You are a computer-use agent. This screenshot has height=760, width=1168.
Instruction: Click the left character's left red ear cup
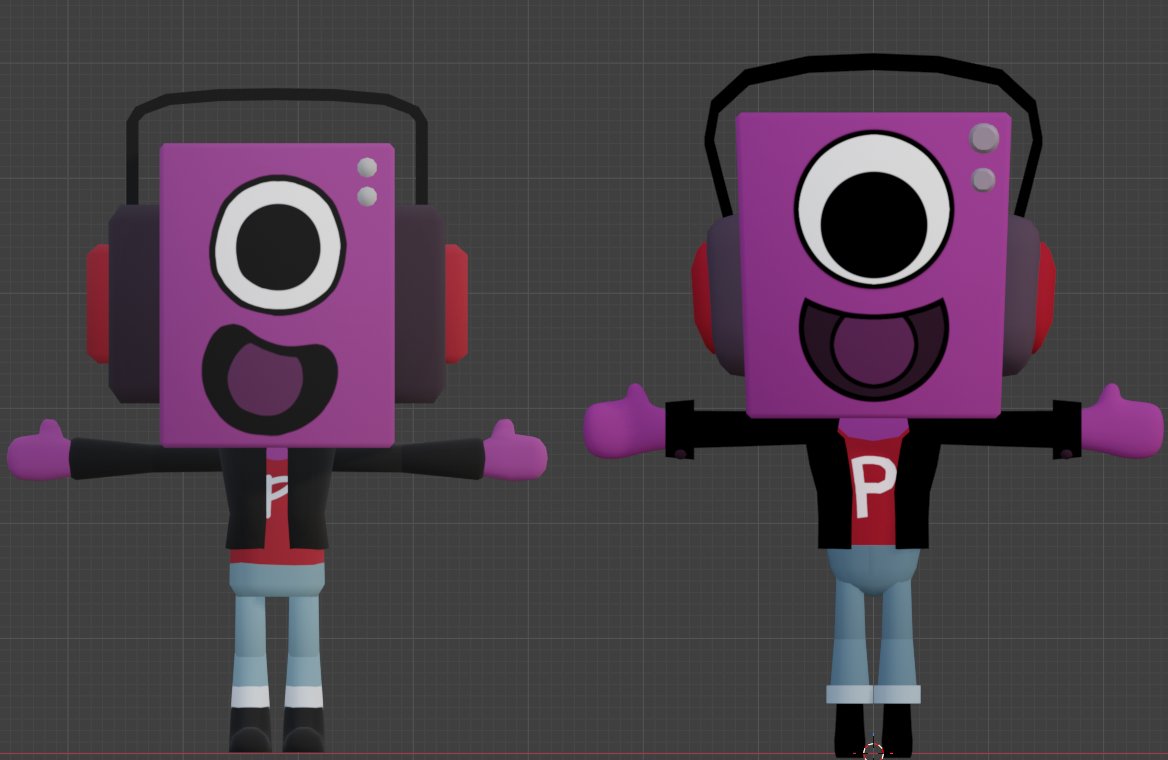[98, 304]
